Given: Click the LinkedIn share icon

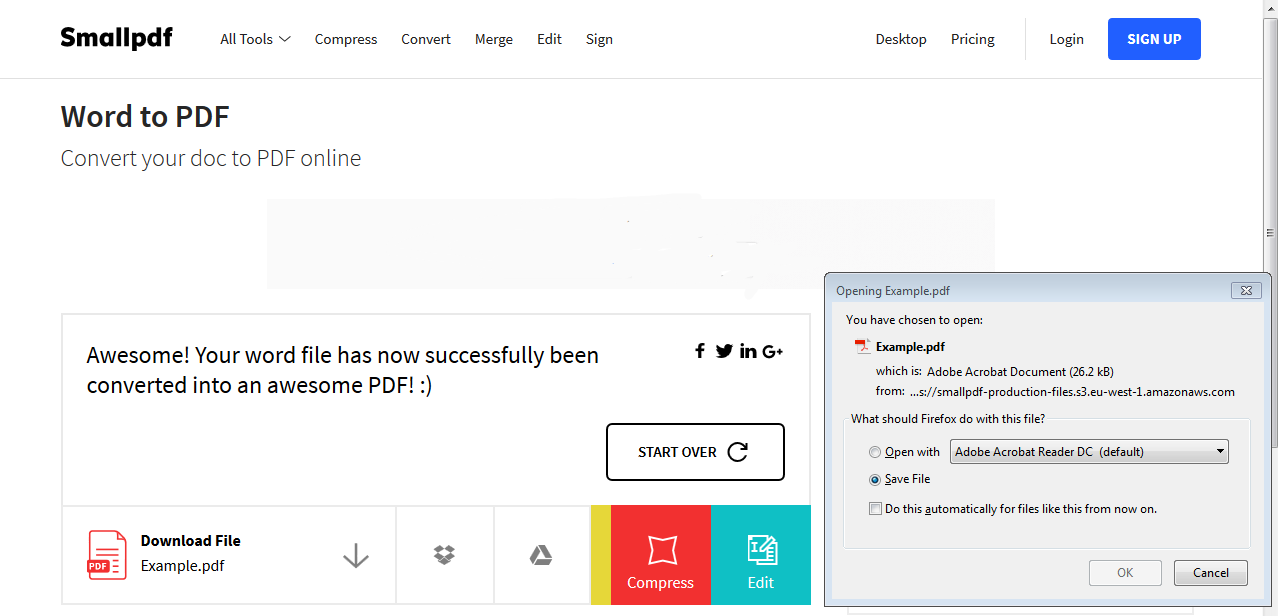Looking at the screenshot, I should pos(748,351).
